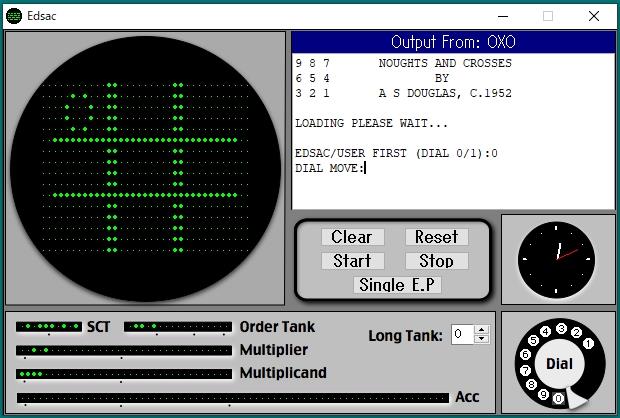The width and height of the screenshot is (620, 418).
Task: Click the 'LOADING PLEASE WAIT...' text
Action: (371, 123)
